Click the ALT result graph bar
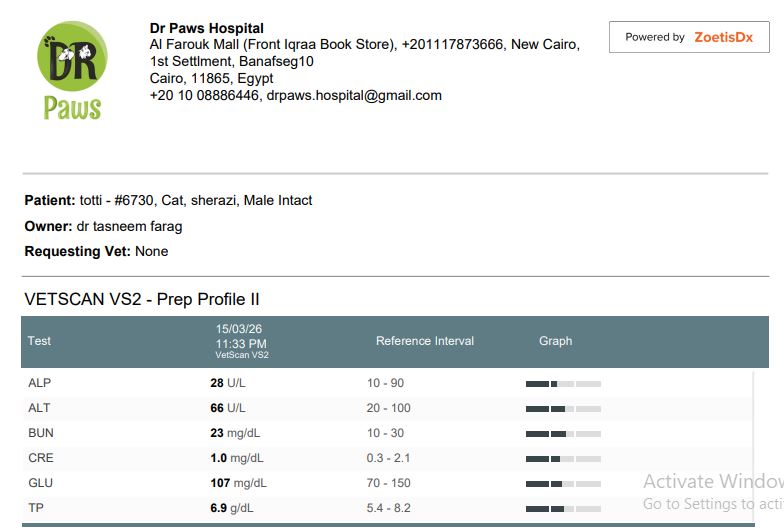This screenshot has width=784, height=527. (x=563, y=409)
